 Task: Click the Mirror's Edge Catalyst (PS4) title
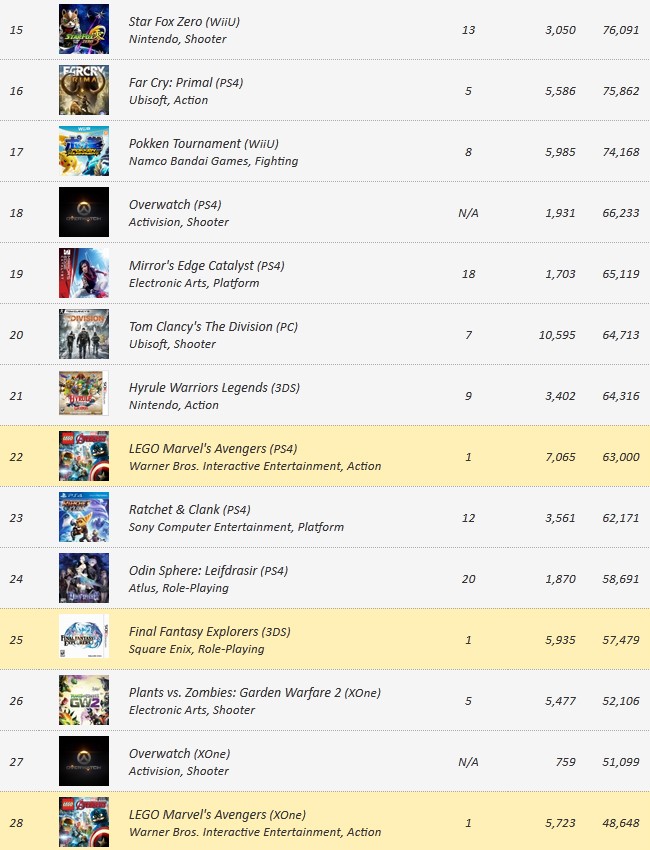point(207,266)
